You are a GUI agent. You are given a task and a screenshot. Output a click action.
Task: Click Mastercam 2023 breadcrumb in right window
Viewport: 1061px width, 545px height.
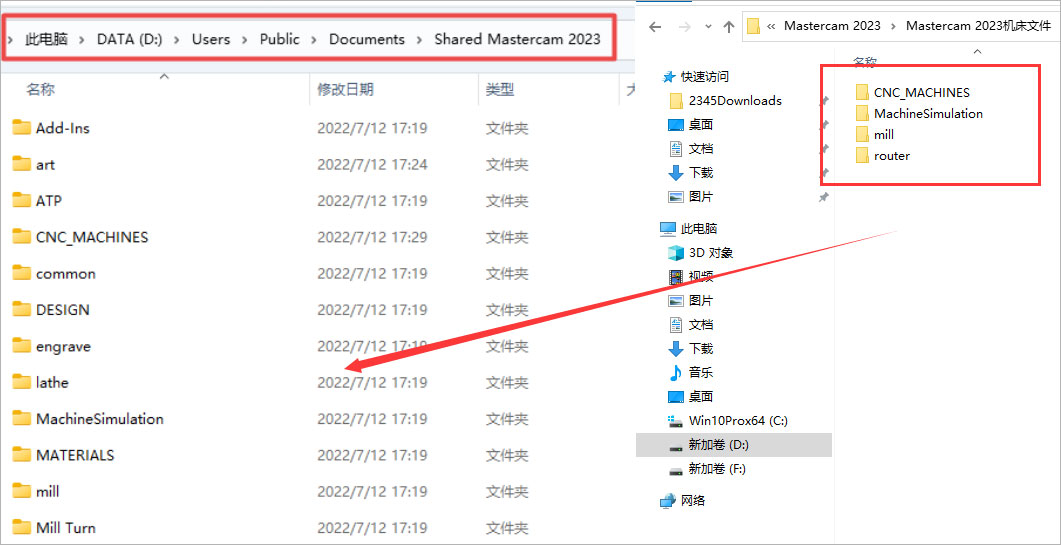[832, 26]
